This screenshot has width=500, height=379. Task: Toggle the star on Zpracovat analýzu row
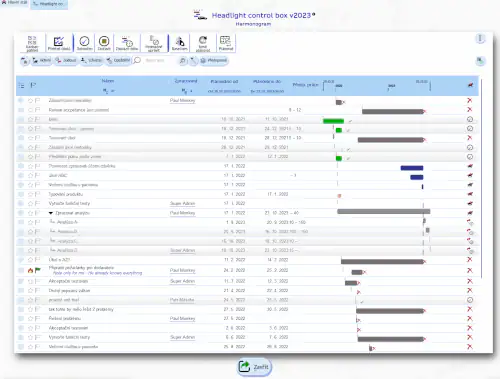tap(30, 213)
